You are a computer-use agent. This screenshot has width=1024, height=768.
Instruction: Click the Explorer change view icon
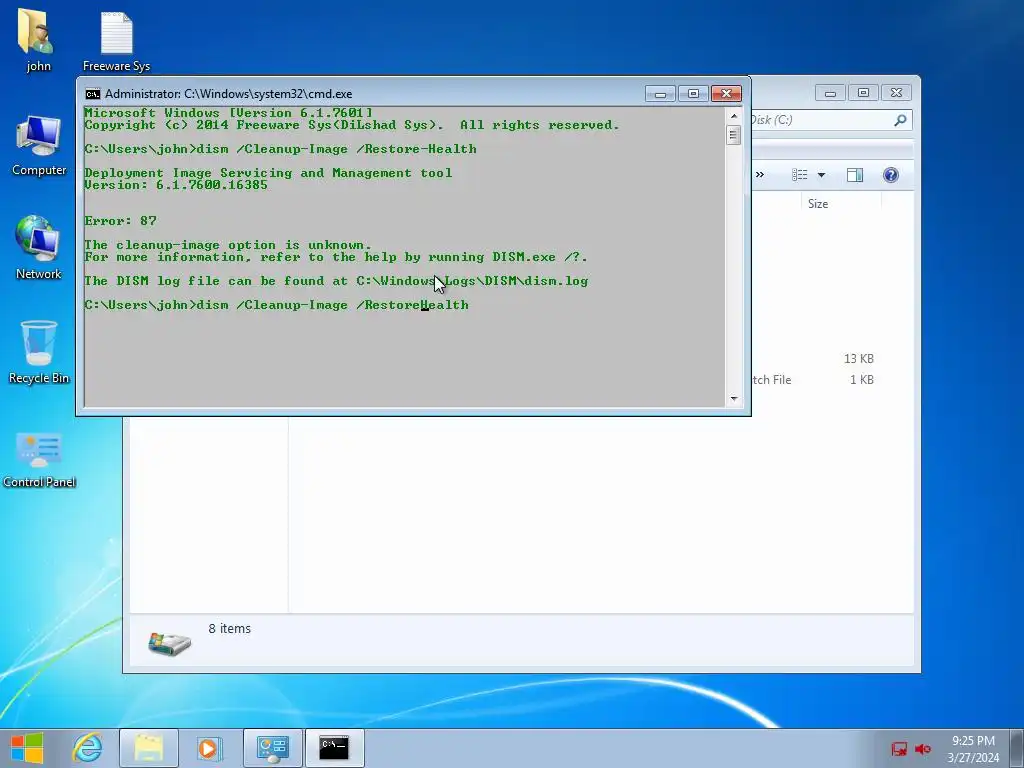click(x=799, y=175)
